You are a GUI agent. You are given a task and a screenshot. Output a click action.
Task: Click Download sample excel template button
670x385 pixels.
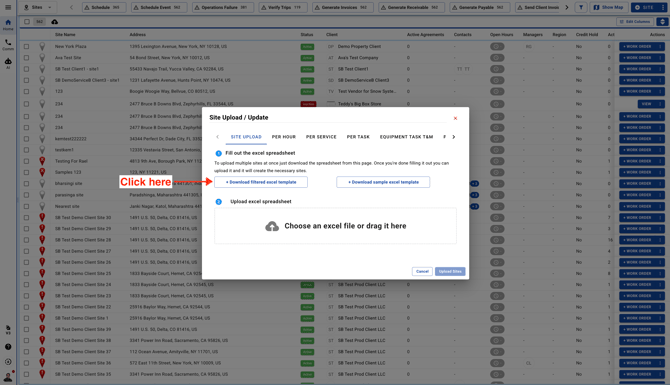coord(383,182)
